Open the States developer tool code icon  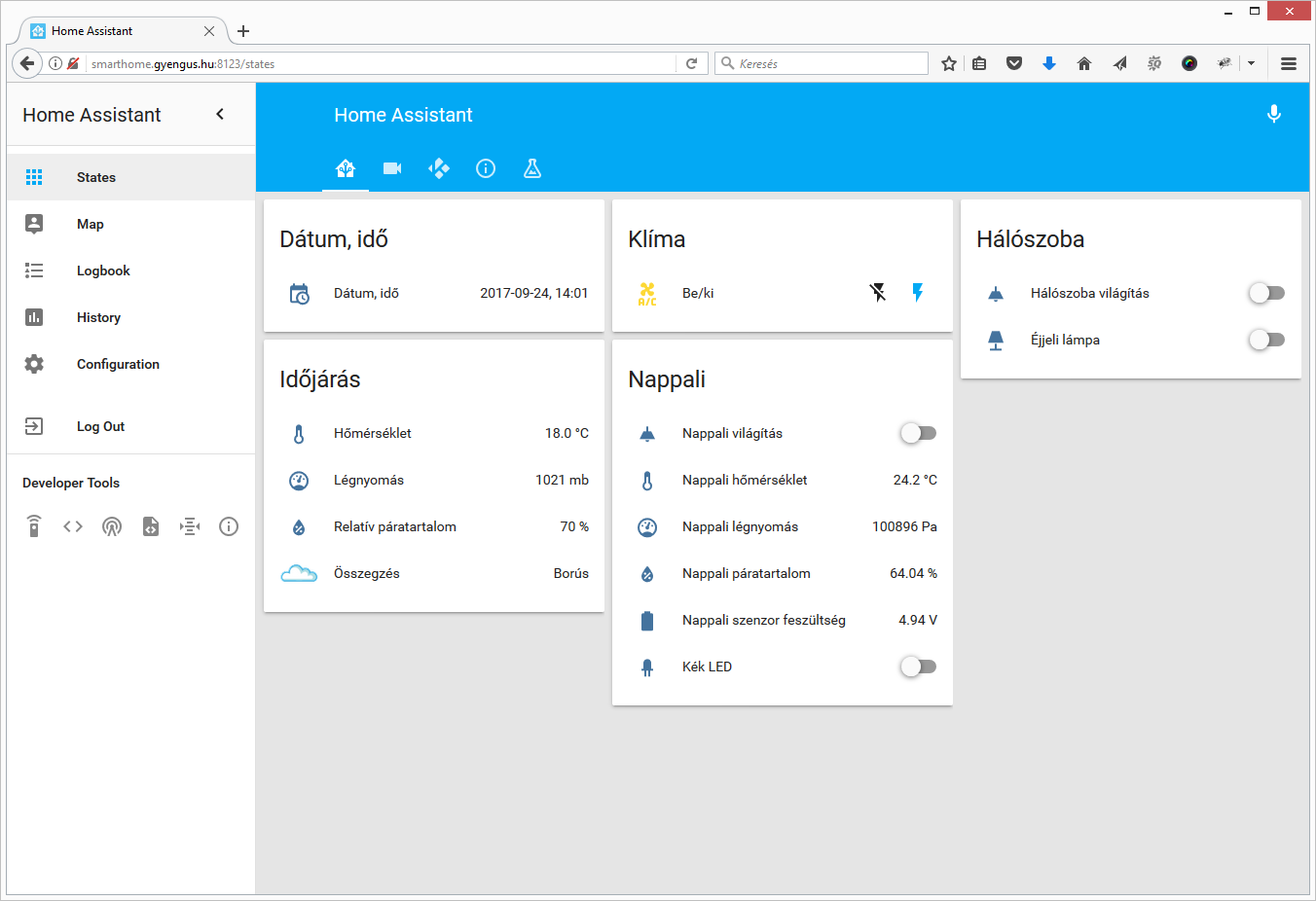73,526
